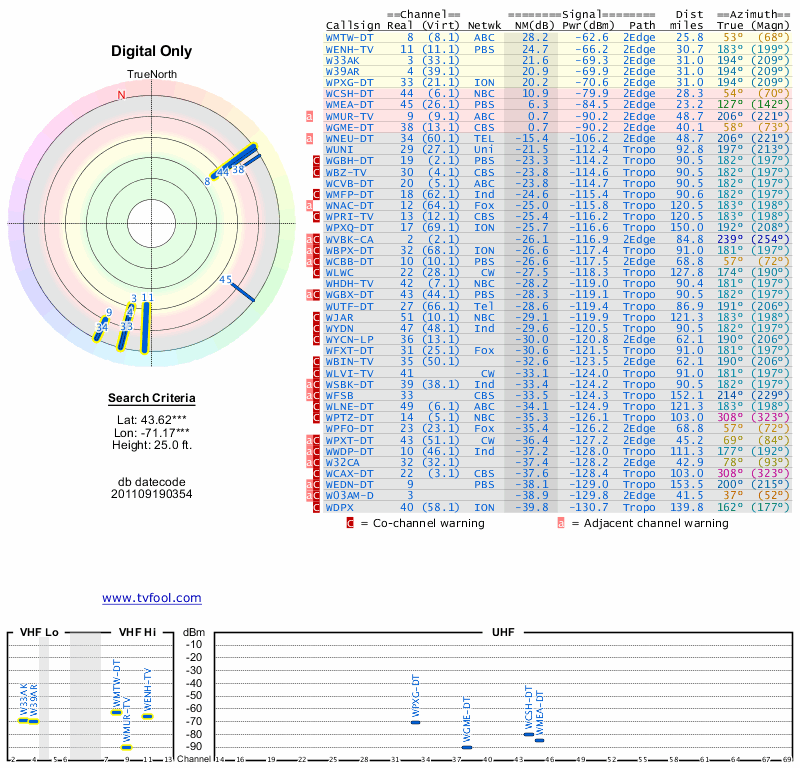Image resolution: width=800 pixels, height=768 pixels.
Task: Click the co-channel warning icon beside WDPX
Action: 317,507
